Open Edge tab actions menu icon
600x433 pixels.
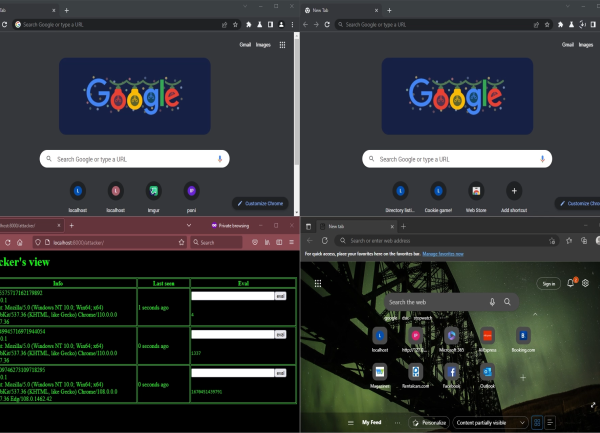308,226
